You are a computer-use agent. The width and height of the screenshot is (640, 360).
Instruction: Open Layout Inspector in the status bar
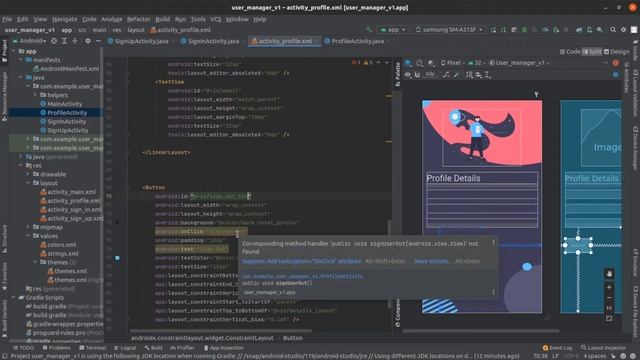(x=603, y=348)
